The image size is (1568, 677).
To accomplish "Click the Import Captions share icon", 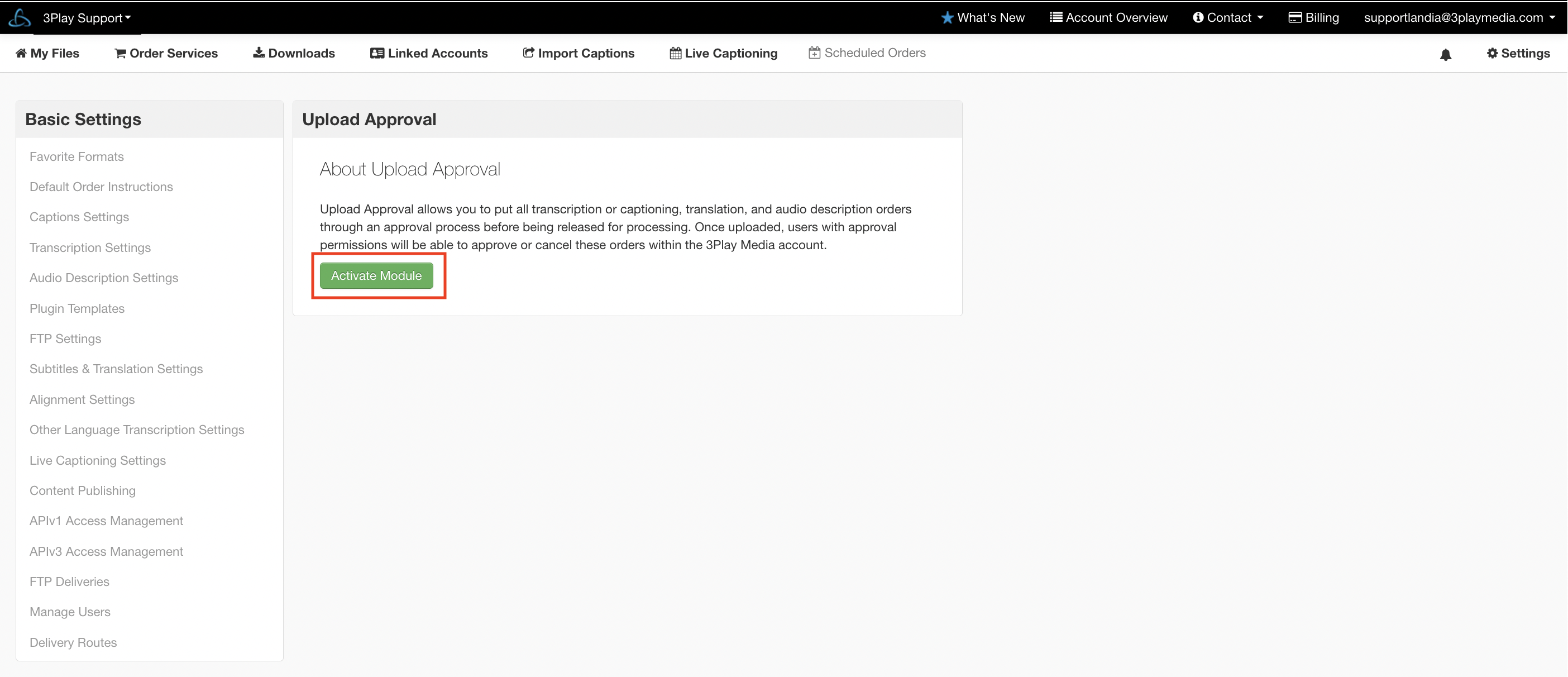I will (528, 53).
